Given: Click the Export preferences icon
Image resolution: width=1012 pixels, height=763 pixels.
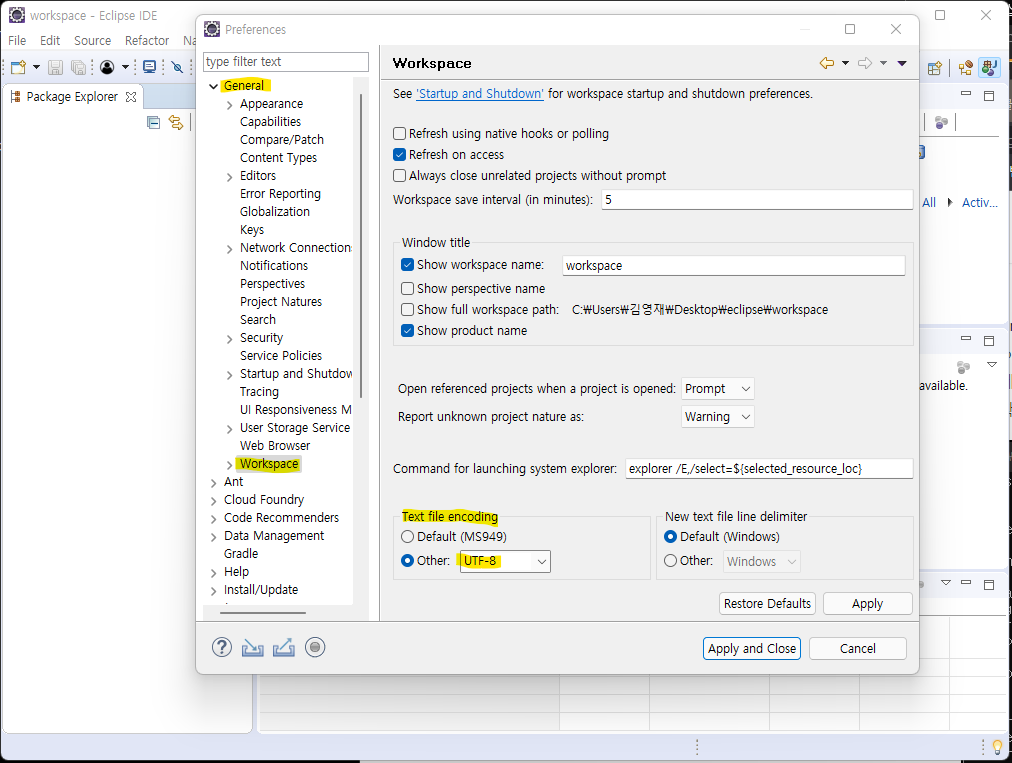Looking at the screenshot, I should pyautogui.click(x=283, y=647).
